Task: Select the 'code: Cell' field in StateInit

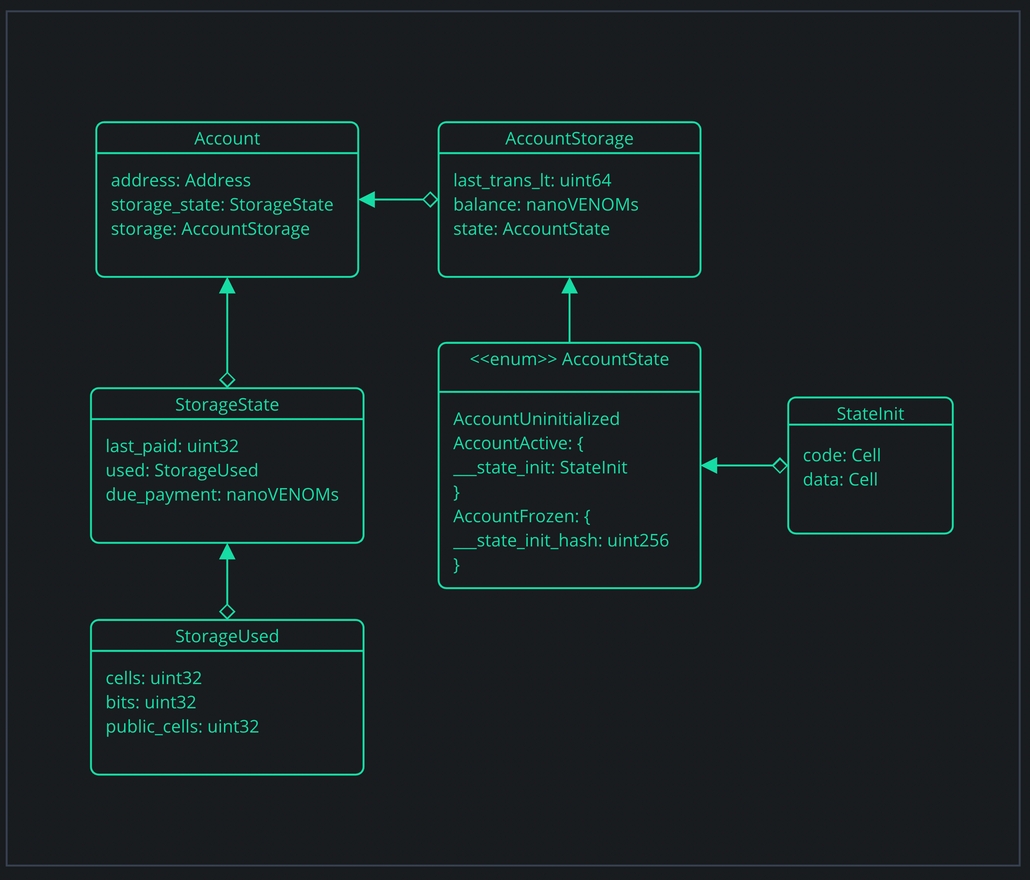Action: [x=842, y=456]
